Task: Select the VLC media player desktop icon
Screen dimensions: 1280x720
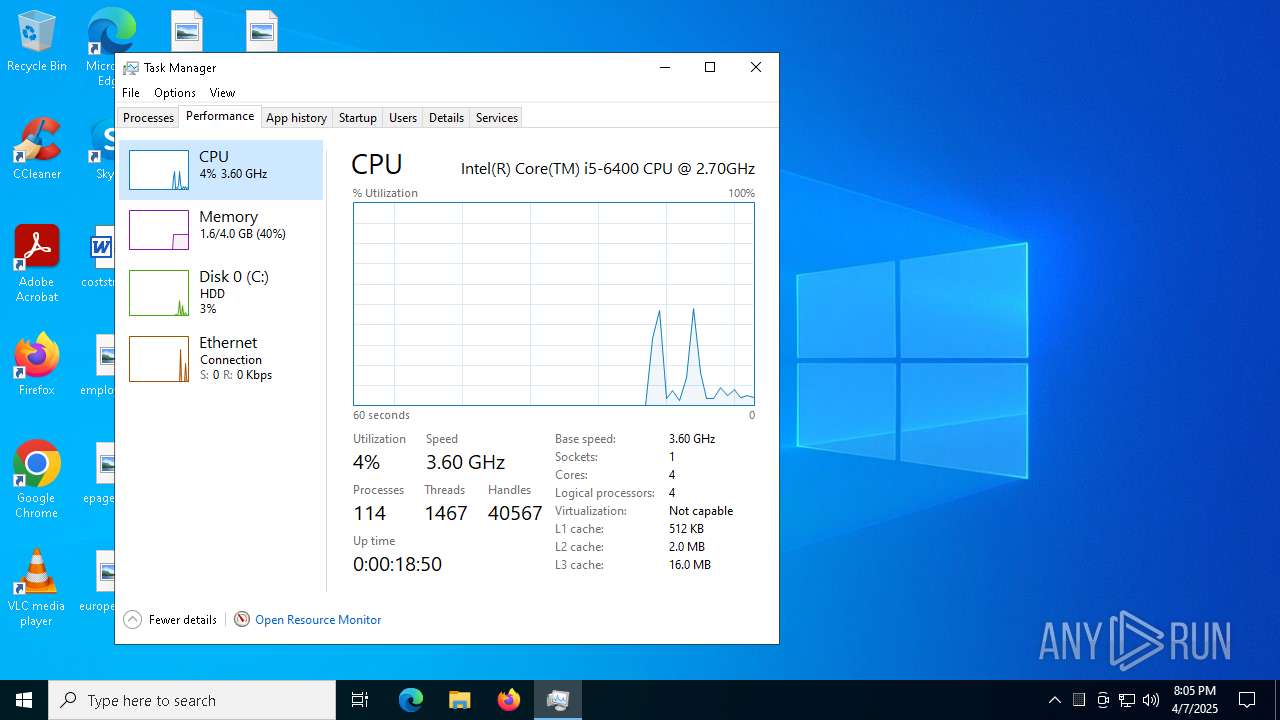Action: (x=37, y=588)
